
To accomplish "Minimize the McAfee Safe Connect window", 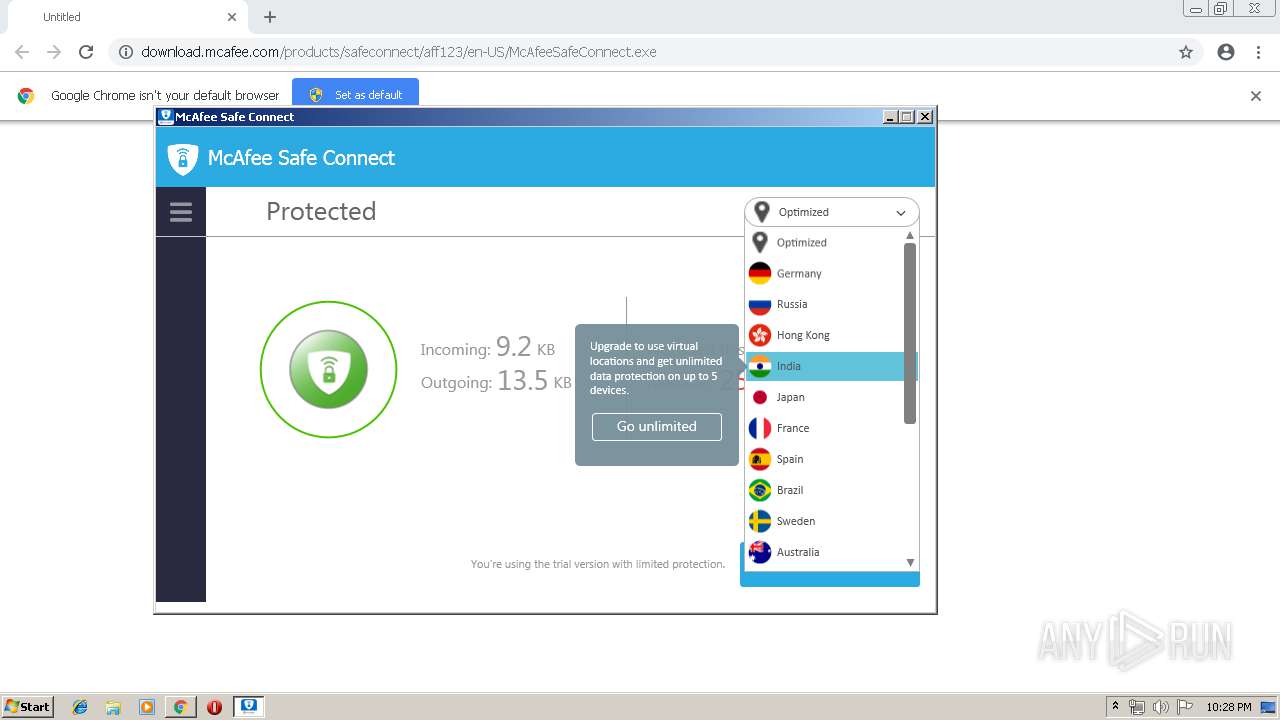I will [x=890, y=117].
